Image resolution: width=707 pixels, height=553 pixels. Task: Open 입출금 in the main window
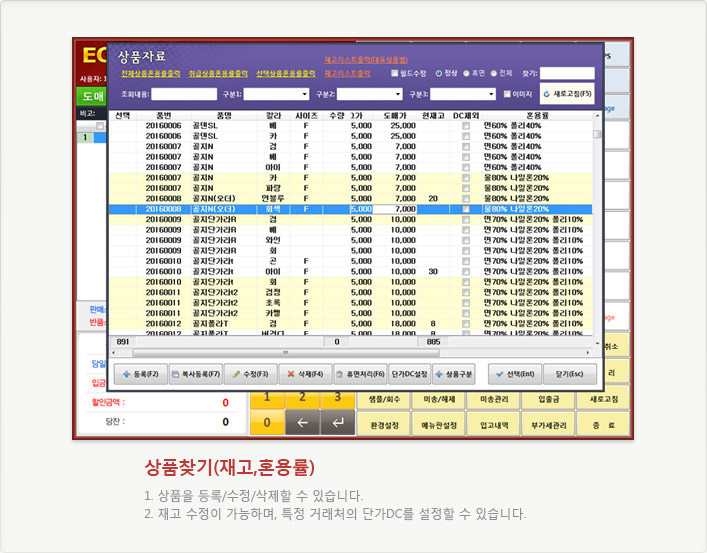click(549, 399)
